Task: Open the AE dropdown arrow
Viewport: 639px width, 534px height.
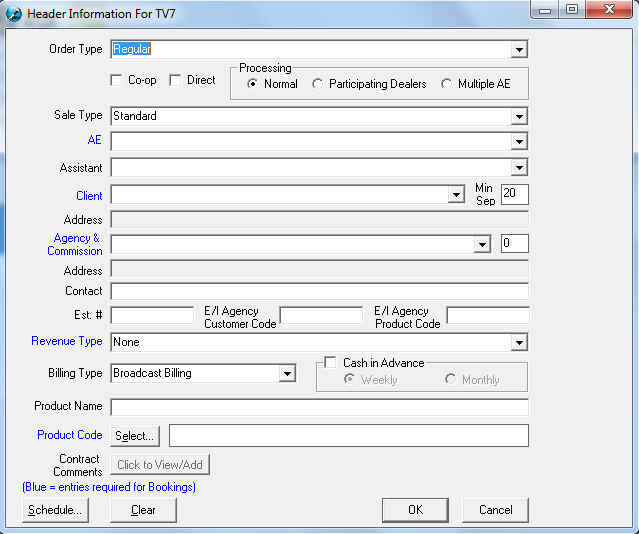Action: 519,142
